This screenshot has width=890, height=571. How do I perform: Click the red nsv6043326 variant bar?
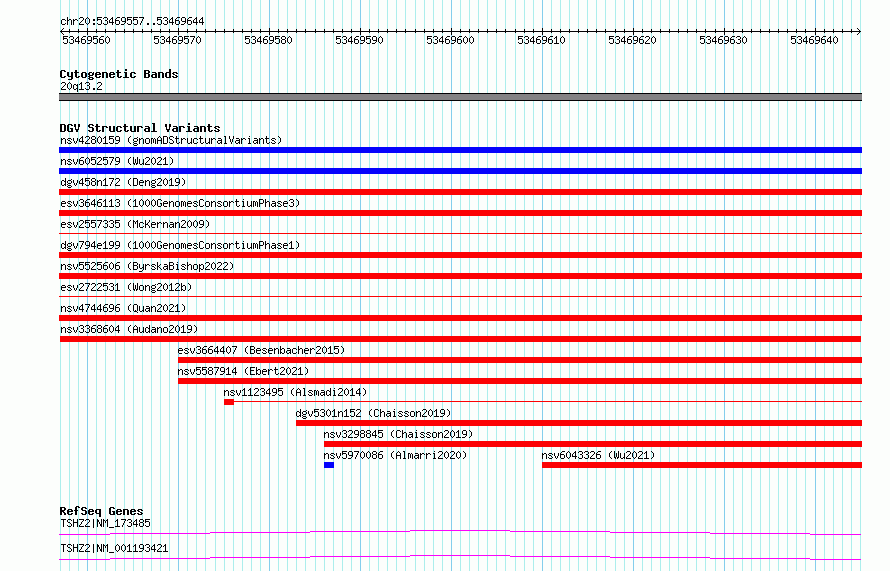tap(702, 465)
